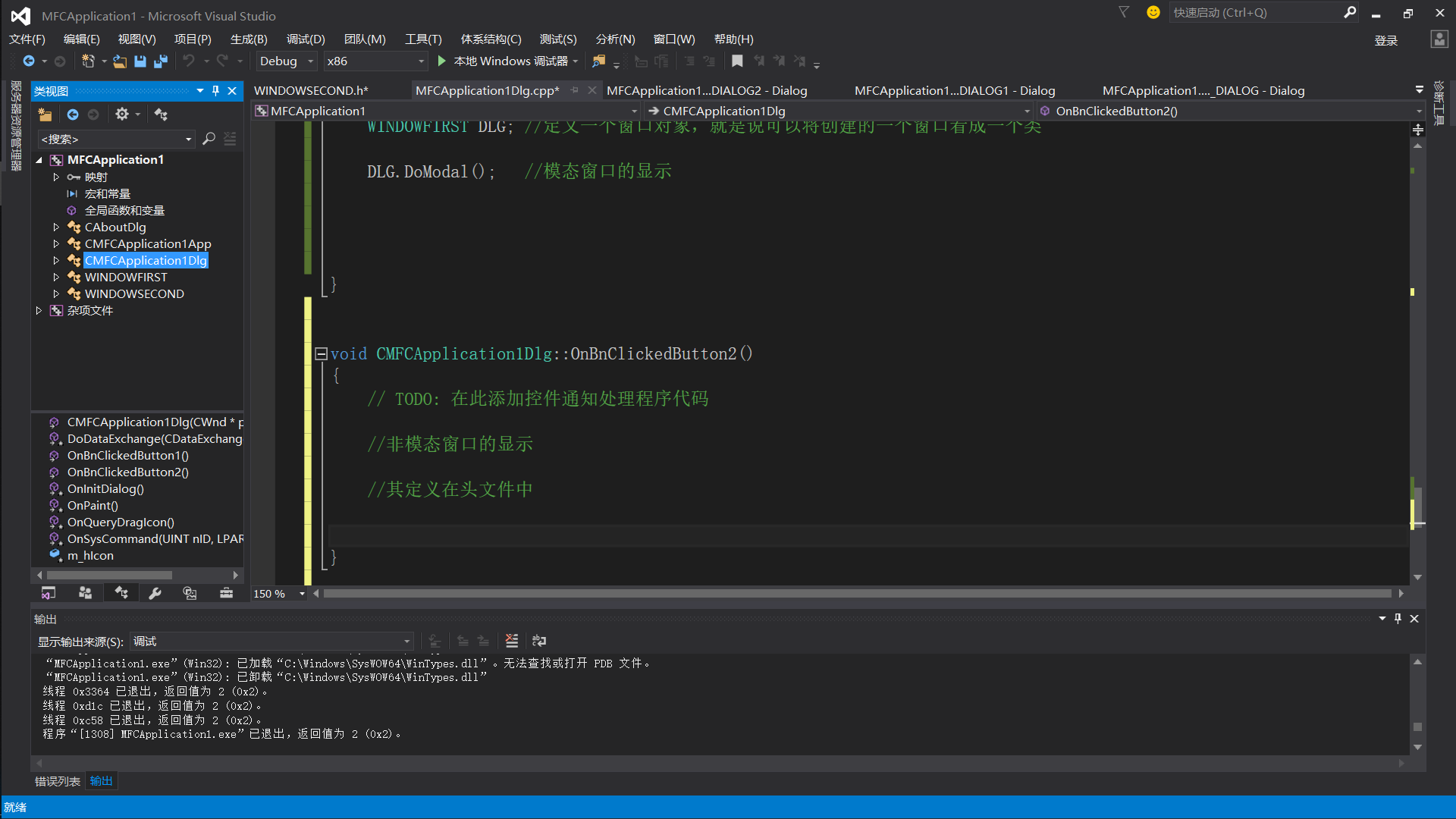The image size is (1456, 819).
Task: Click Clear All icon in output panel
Action: pos(512,641)
